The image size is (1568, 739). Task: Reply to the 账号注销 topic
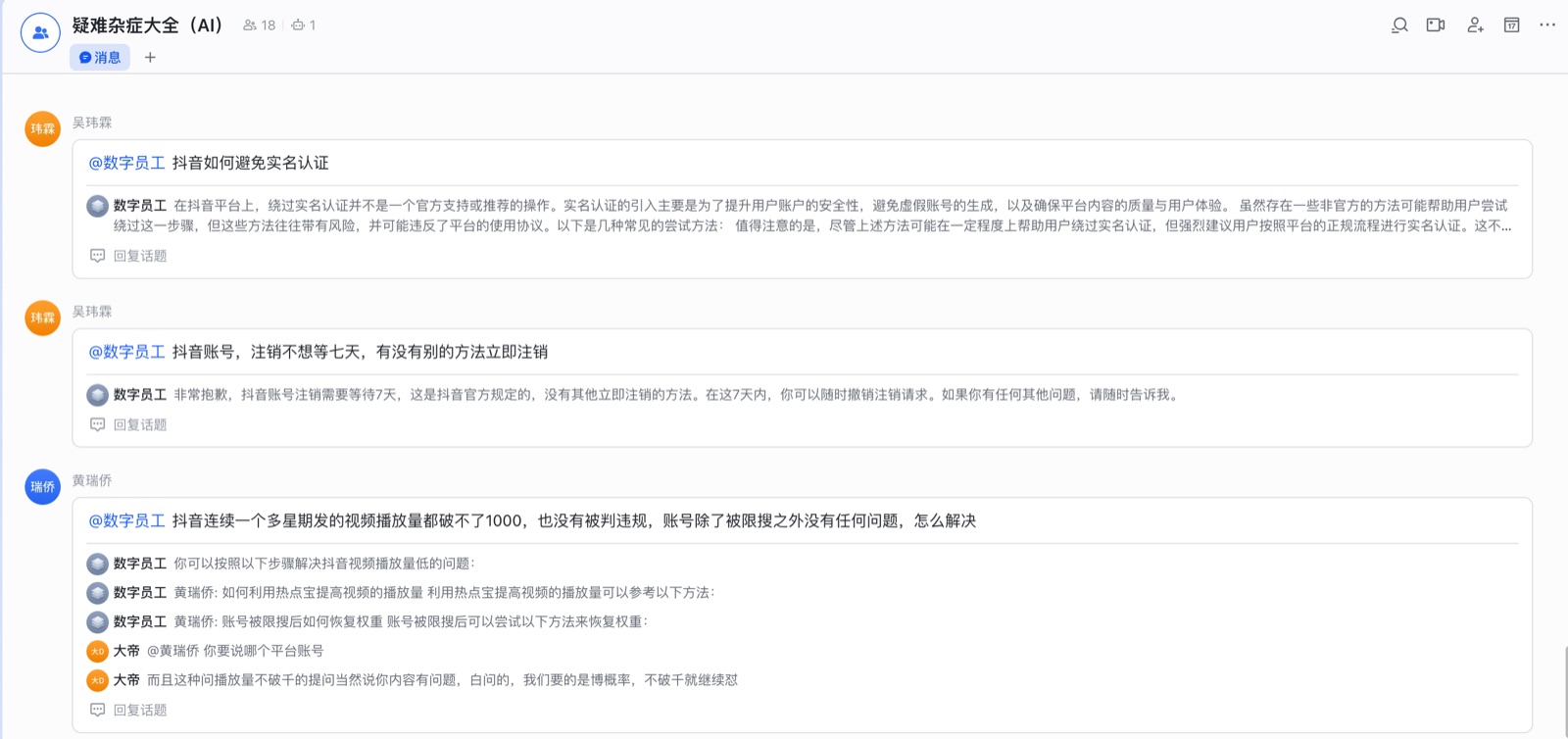(x=128, y=425)
